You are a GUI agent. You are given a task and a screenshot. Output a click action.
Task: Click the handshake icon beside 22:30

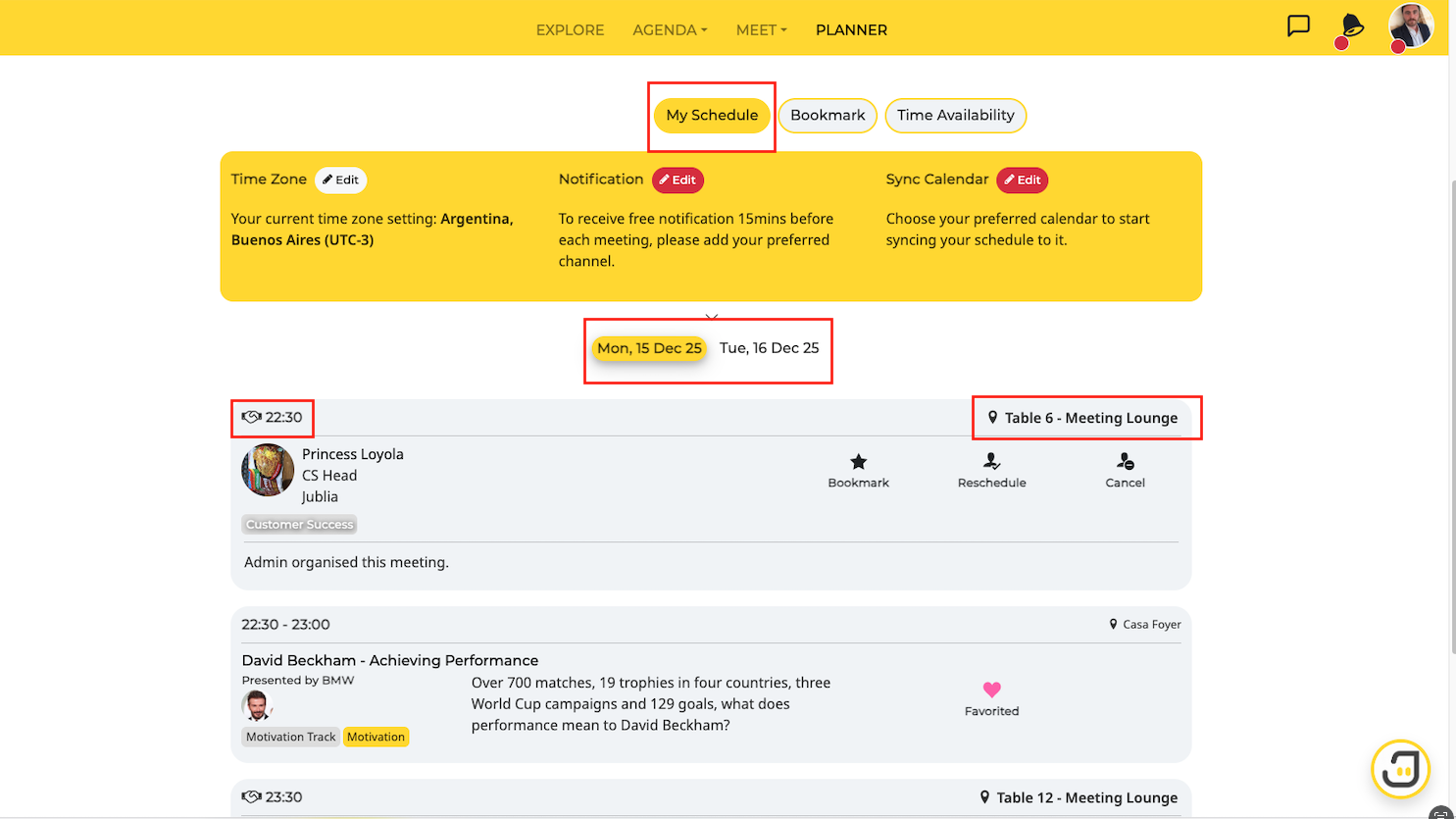[x=252, y=417]
